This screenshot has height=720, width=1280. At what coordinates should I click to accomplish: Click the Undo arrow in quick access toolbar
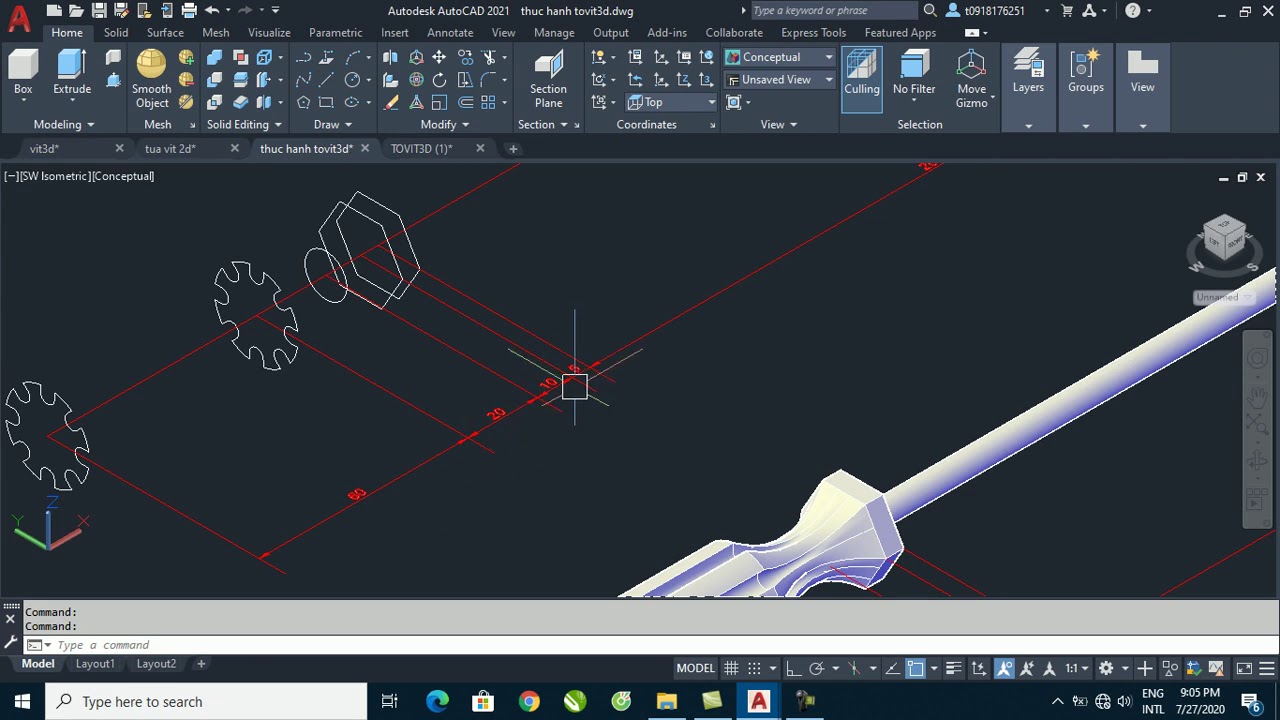pyautogui.click(x=212, y=11)
